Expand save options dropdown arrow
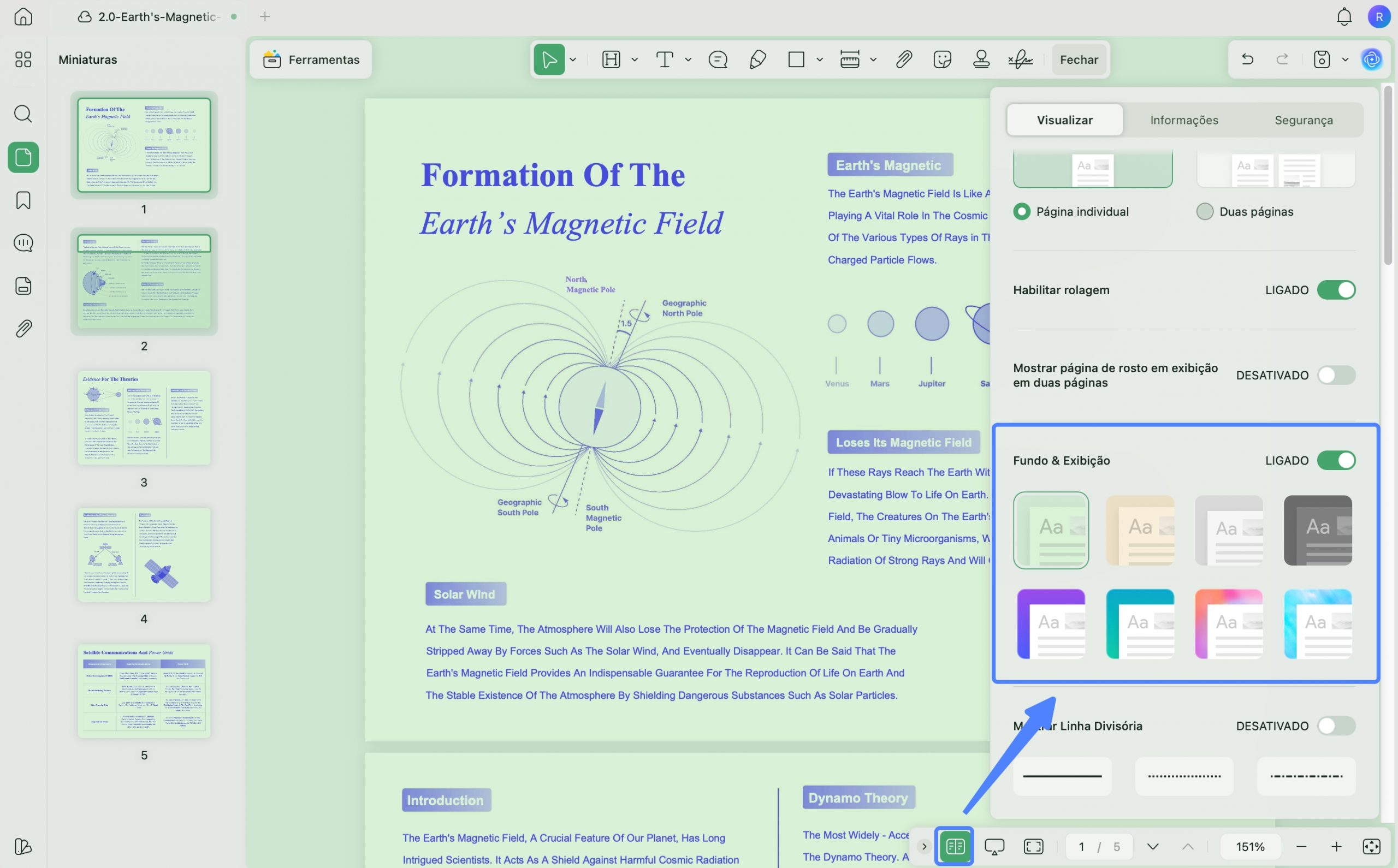The width and height of the screenshot is (1398, 868). coord(1344,59)
